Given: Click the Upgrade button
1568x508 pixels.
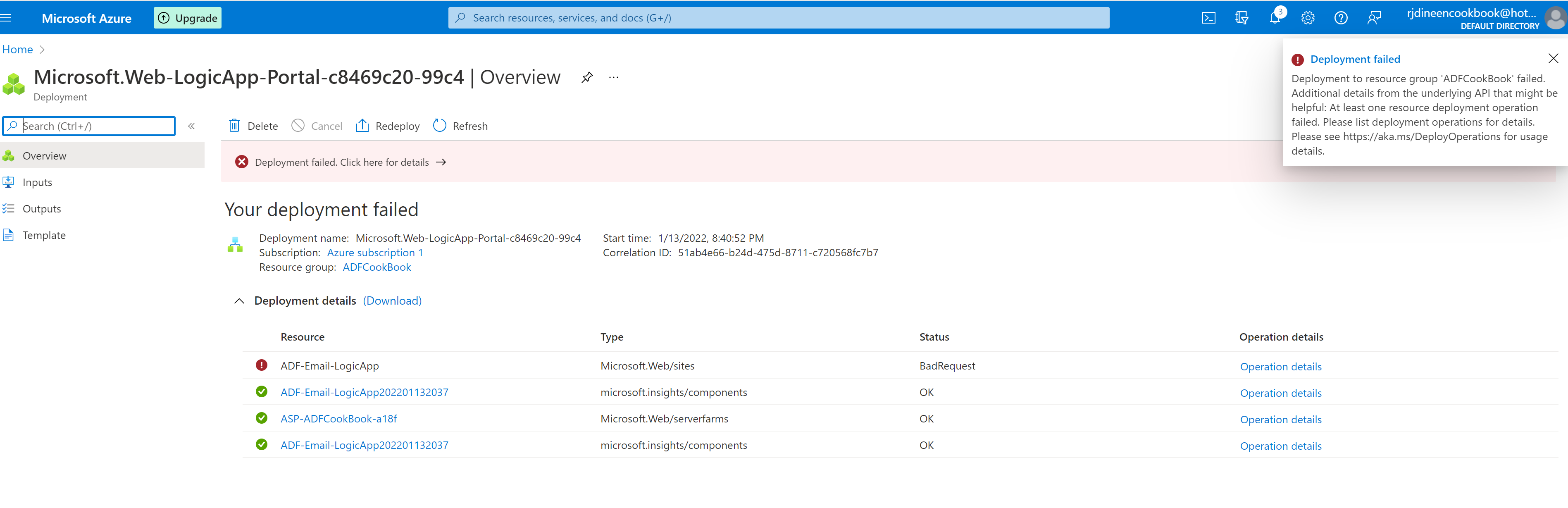Looking at the screenshot, I should pyautogui.click(x=188, y=18).
